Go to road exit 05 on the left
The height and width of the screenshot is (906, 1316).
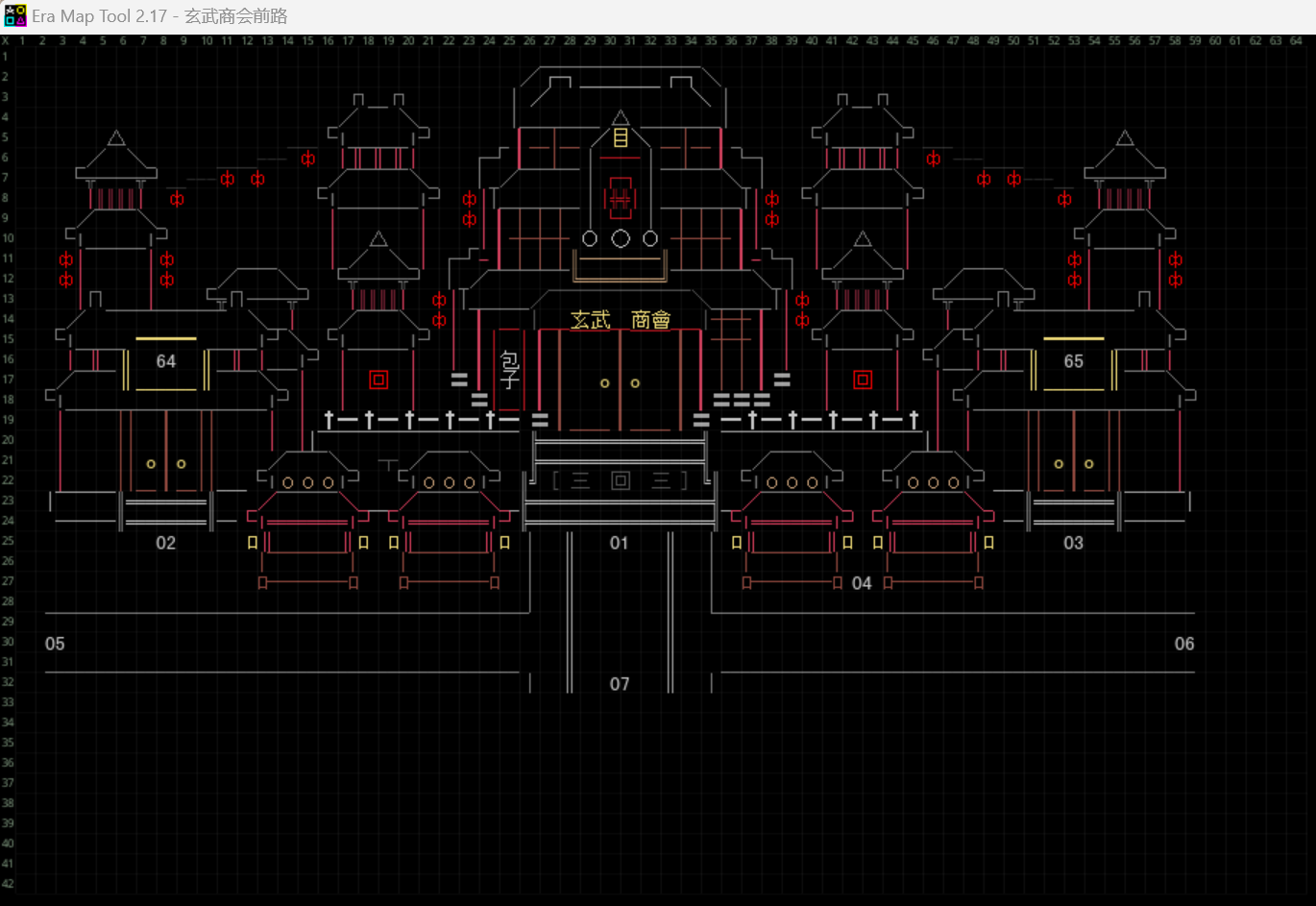click(x=56, y=645)
